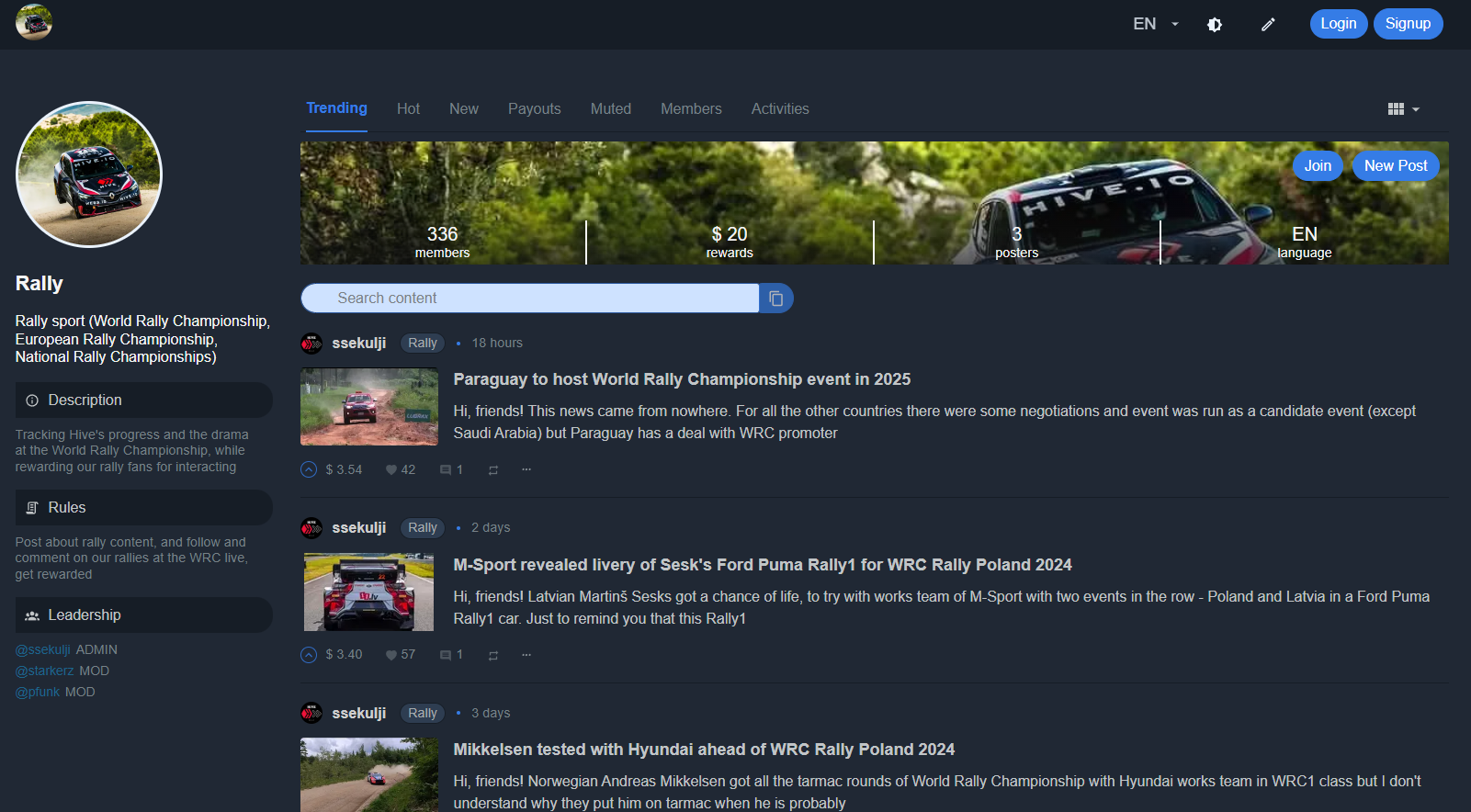View 57 votes on M-Sport post
This screenshot has width=1471, height=812.
401,655
